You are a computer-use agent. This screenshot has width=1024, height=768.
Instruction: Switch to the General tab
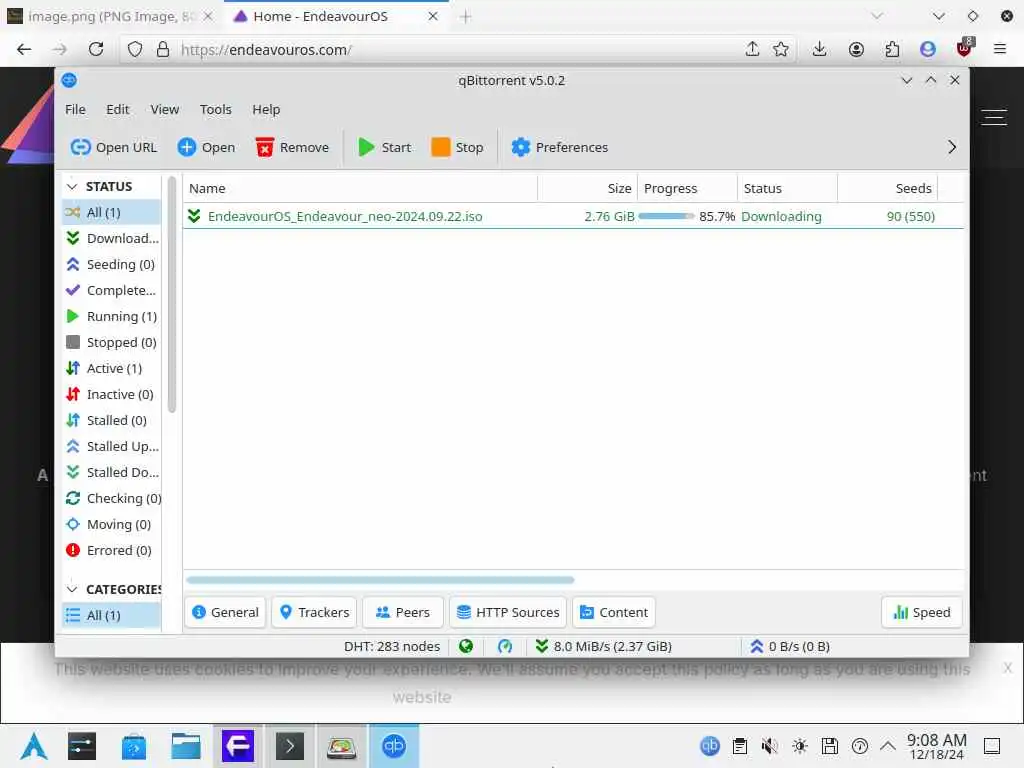click(225, 613)
